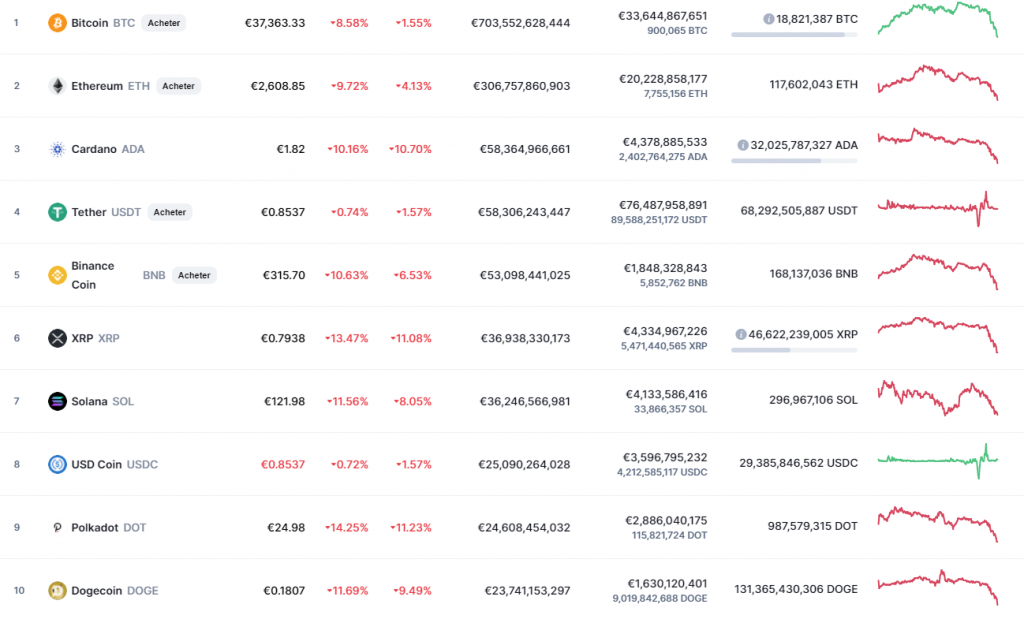This screenshot has height=619, width=1024.
Task: Click the Ethereum logo icon
Action: pyautogui.click(x=57, y=86)
